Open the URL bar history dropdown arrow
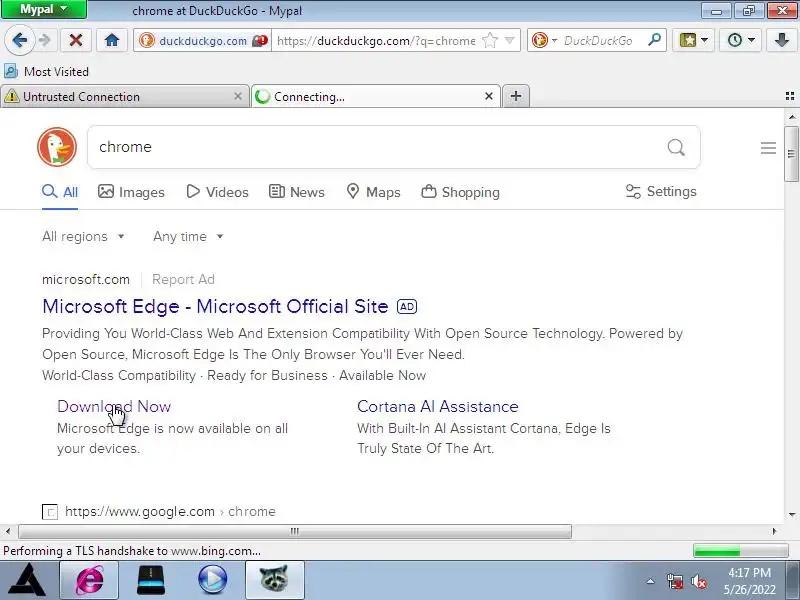 tap(509, 40)
